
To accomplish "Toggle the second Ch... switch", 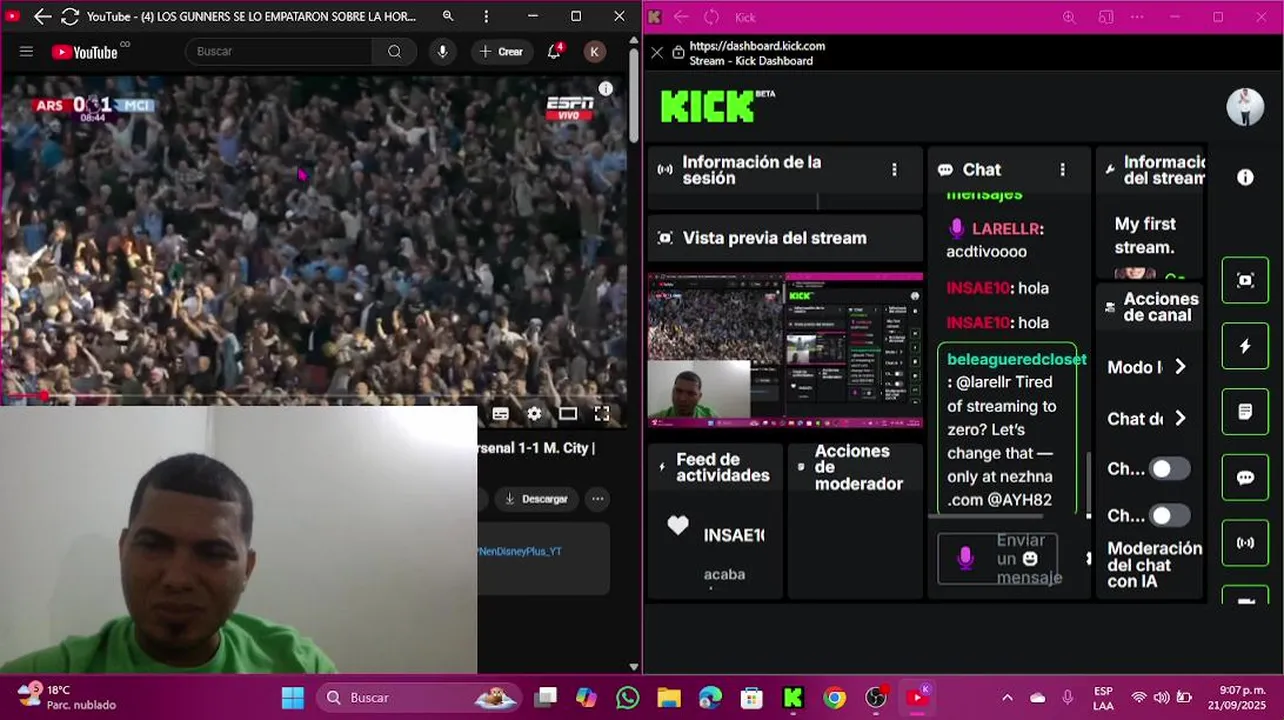I will [1169, 516].
